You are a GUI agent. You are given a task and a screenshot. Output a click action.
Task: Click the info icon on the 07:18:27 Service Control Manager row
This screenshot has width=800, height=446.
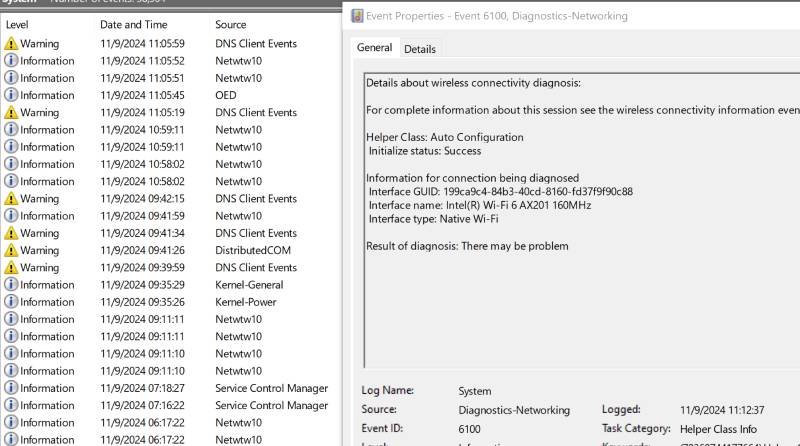pyautogui.click(x=11, y=388)
